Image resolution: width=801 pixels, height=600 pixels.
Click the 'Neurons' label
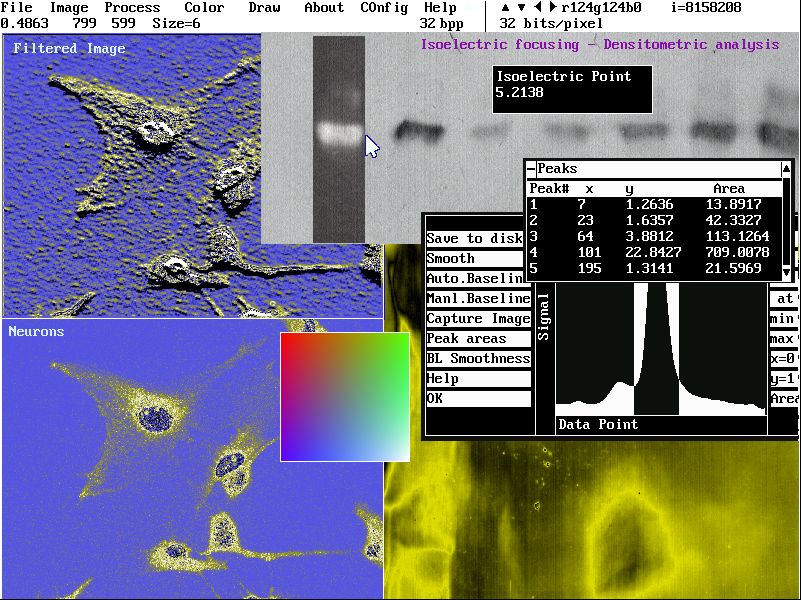coord(36,331)
